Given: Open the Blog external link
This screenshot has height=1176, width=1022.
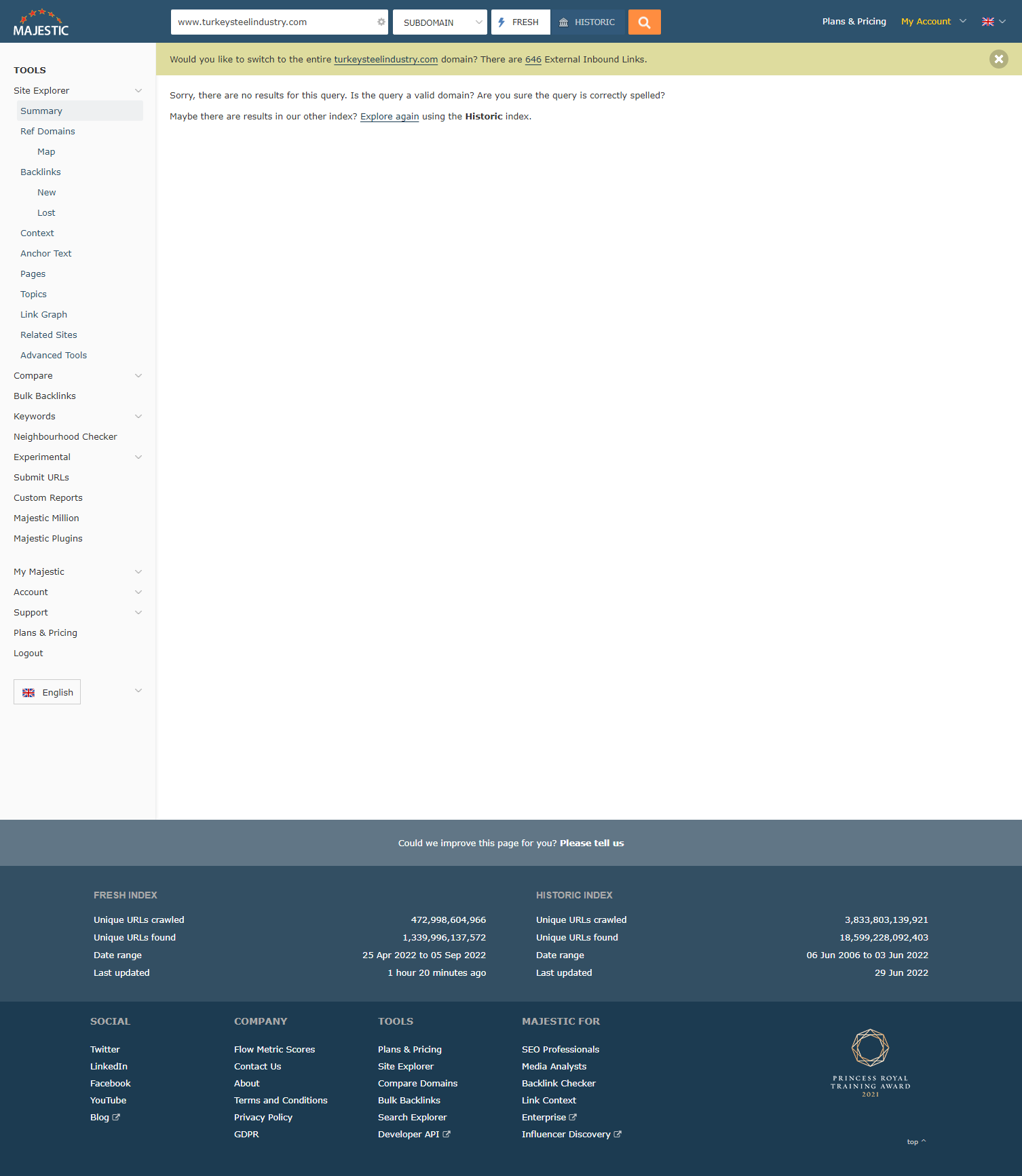Looking at the screenshot, I should click(105, 1118).
